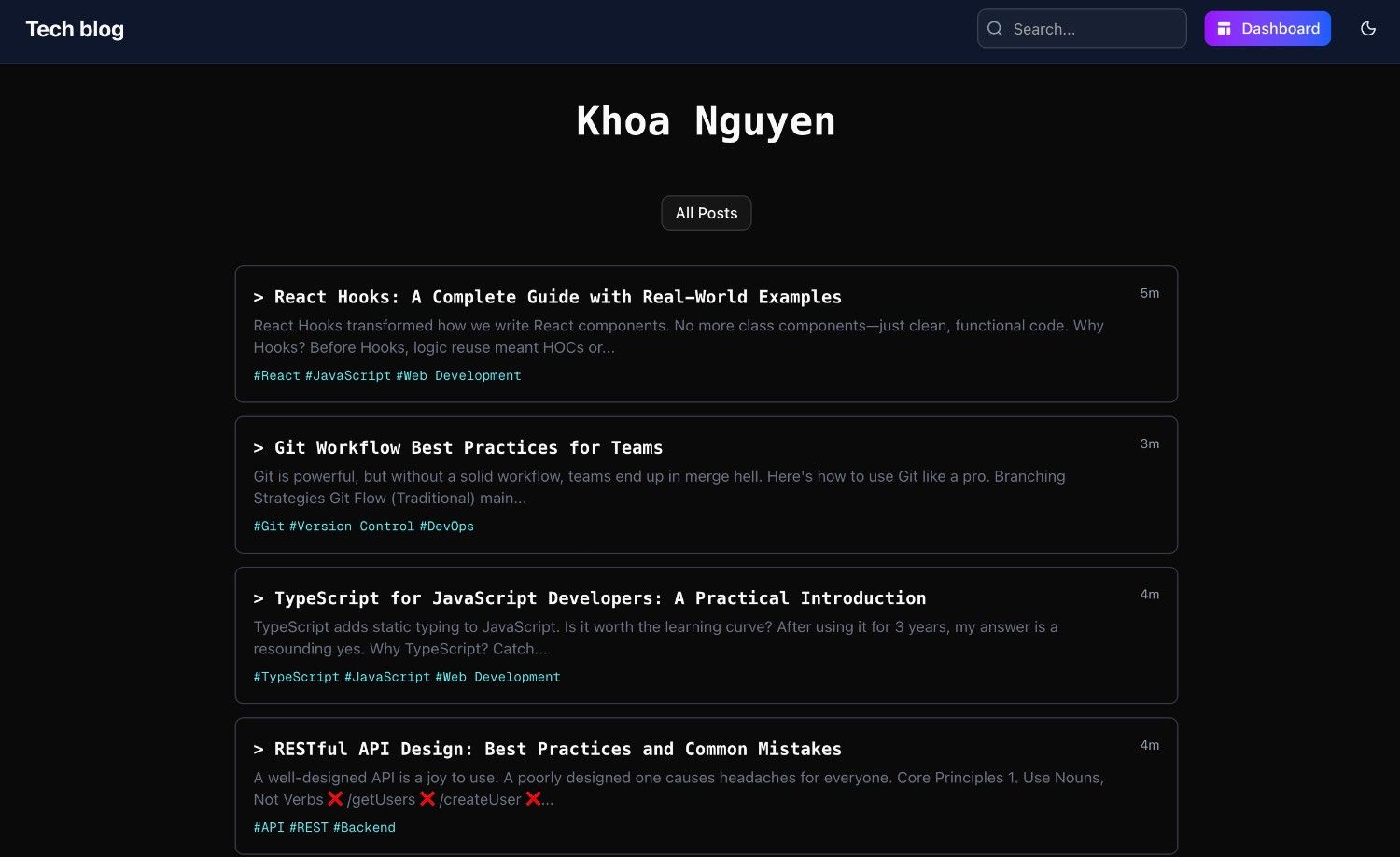Click the #API tag

[269, 827]
